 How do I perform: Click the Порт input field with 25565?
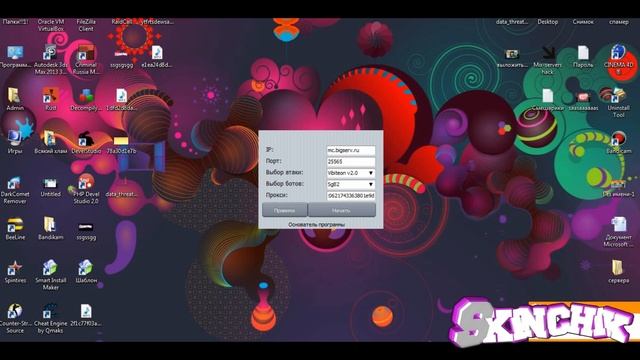(x=351, y=162)
